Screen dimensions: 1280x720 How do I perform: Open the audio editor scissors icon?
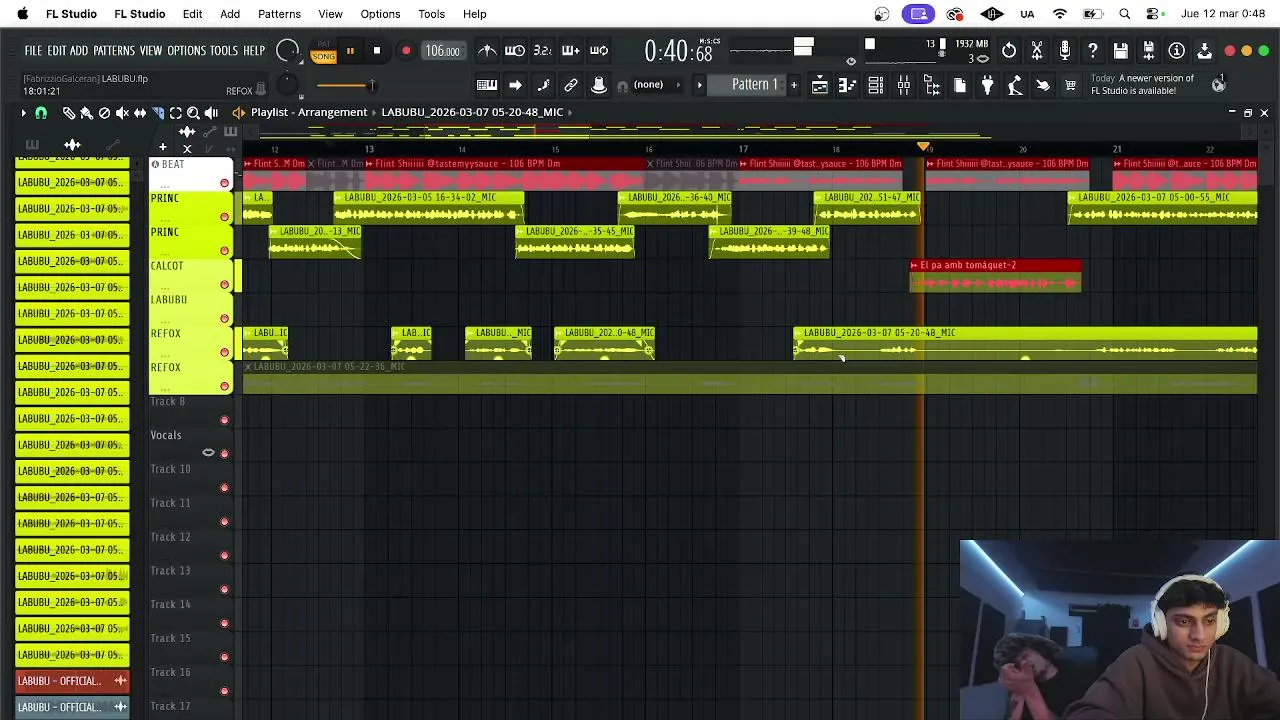[x=1037, y=50]
